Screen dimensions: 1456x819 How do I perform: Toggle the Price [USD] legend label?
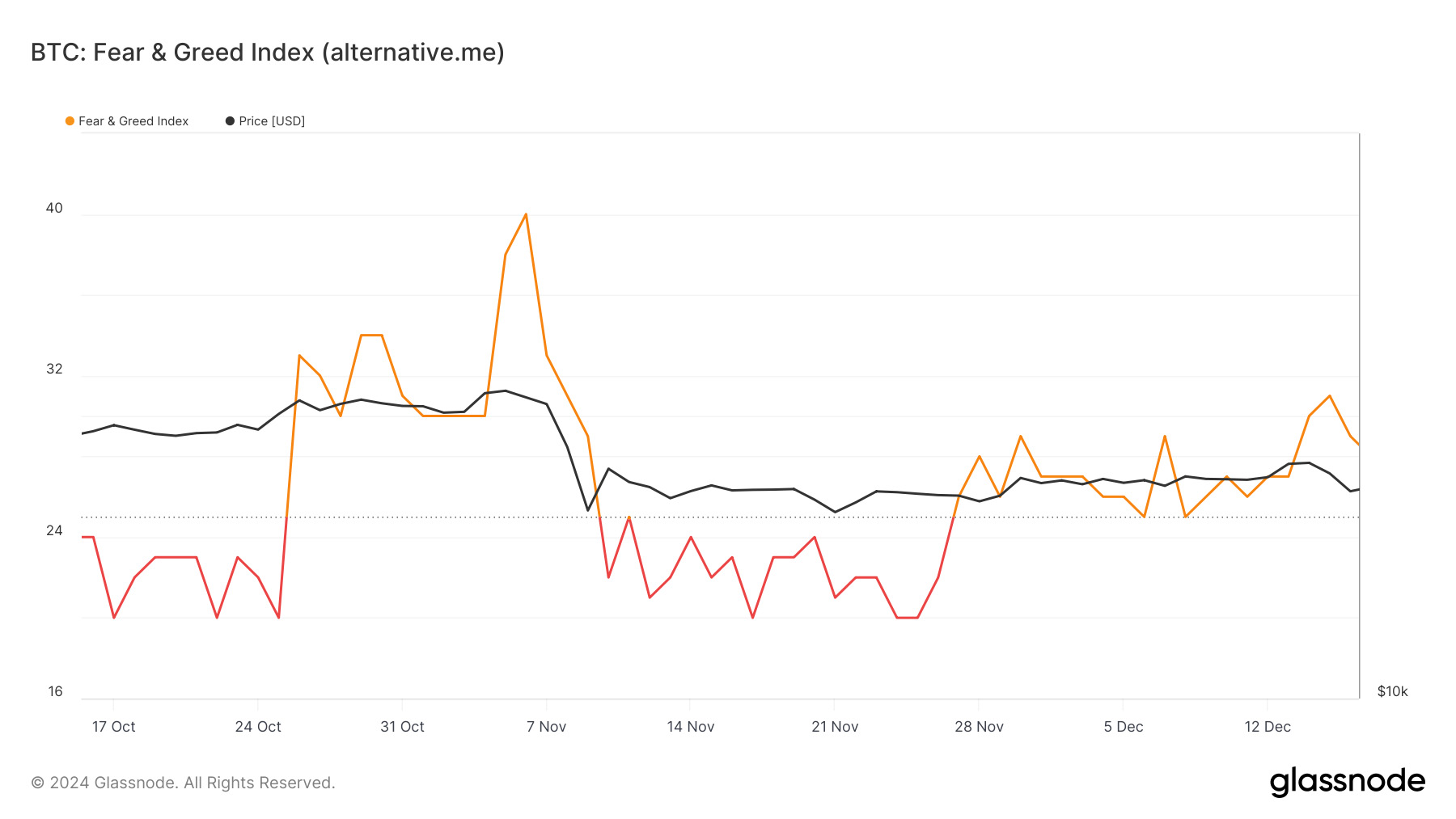[272, 121]
